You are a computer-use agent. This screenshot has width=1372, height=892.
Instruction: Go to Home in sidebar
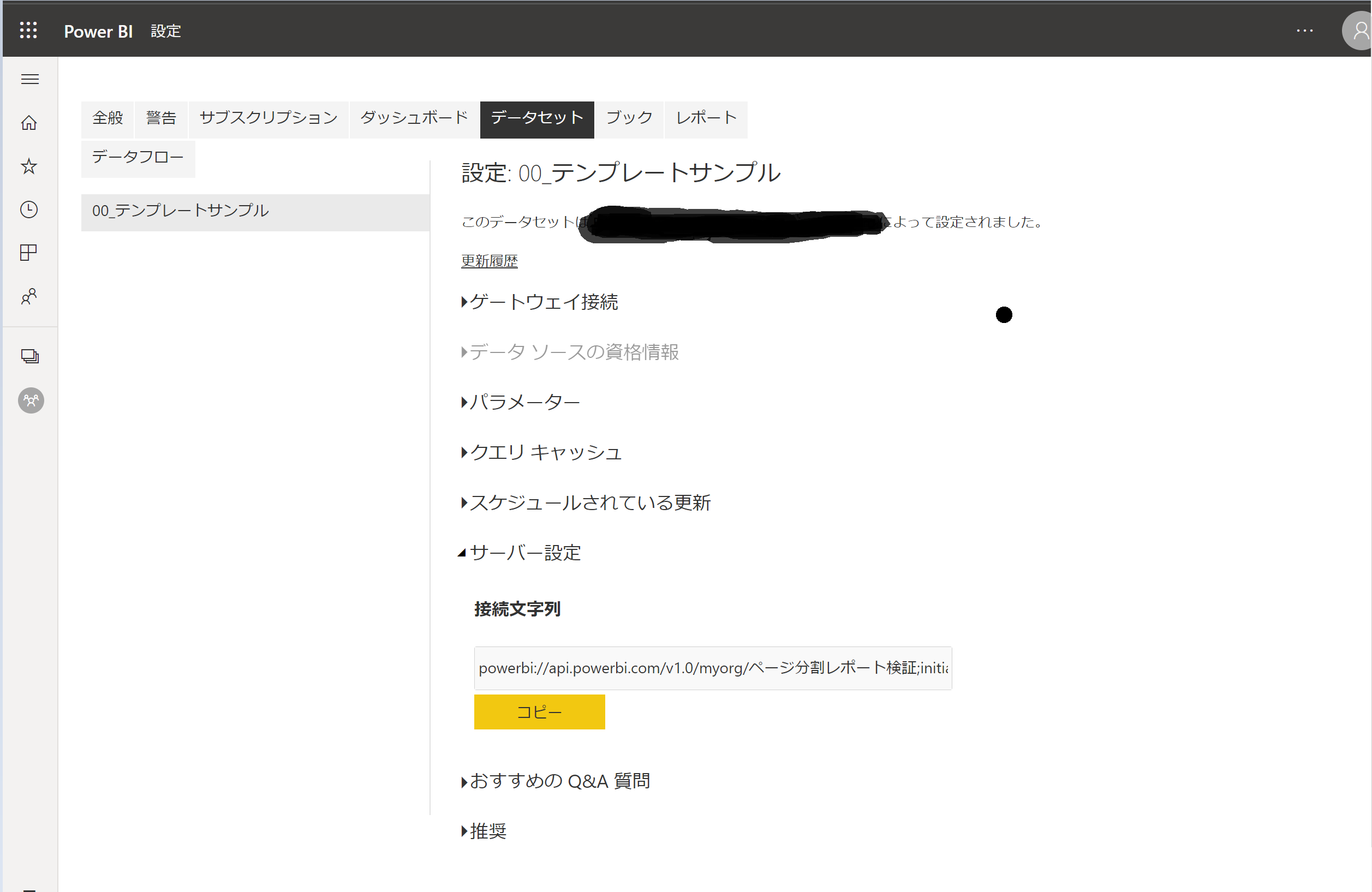pos(29,123)
